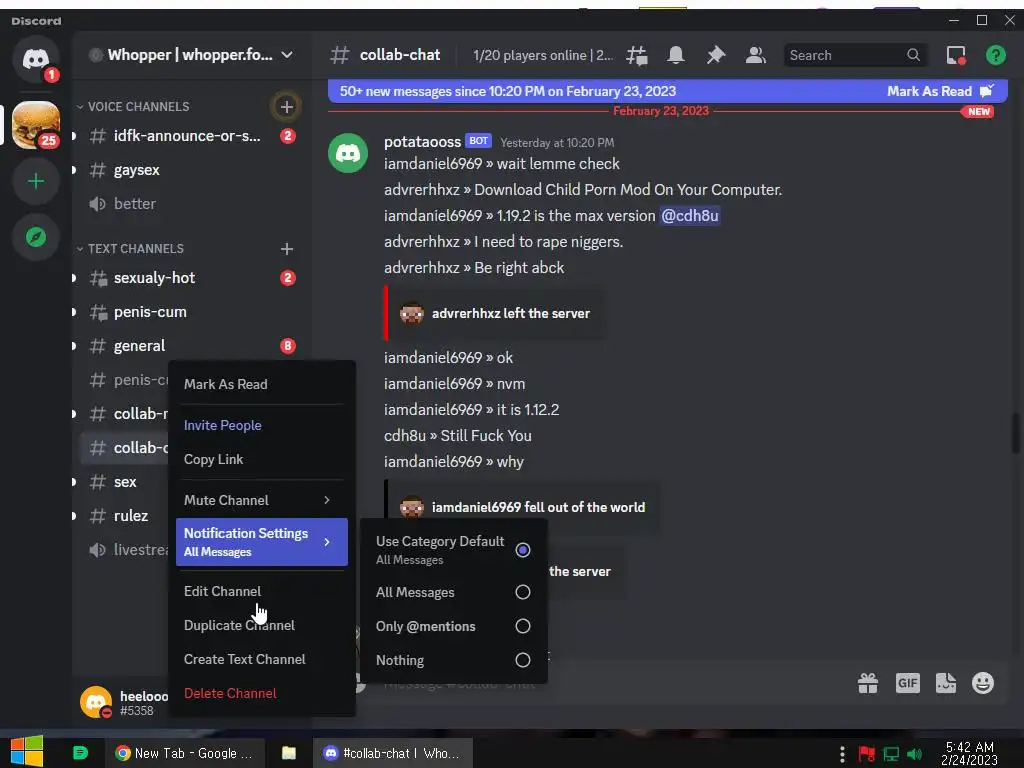Choose Delete Channel in context menu

click(261, 693)
